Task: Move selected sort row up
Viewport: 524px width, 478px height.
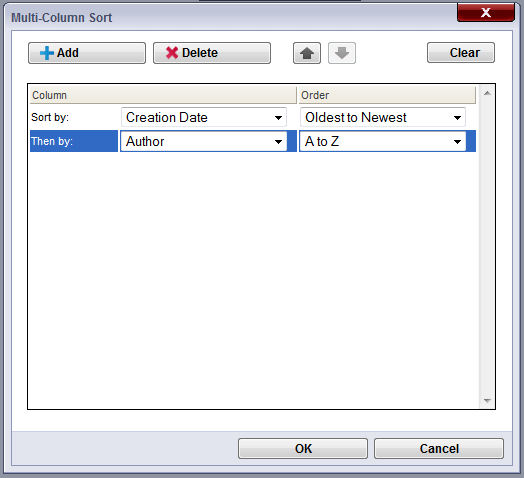Action: pos(307,53)
